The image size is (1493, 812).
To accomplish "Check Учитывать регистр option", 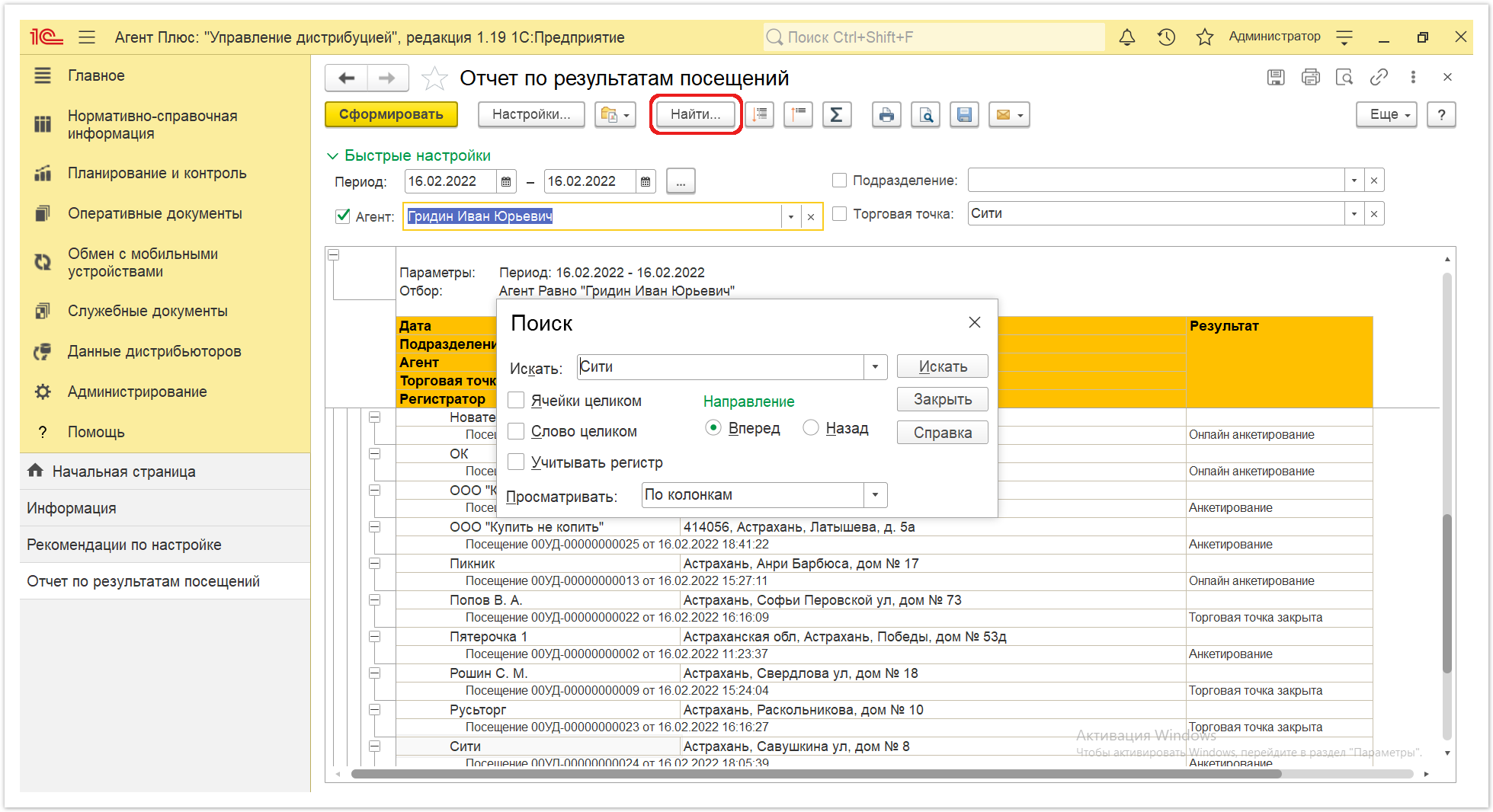I will pos(516,462).
